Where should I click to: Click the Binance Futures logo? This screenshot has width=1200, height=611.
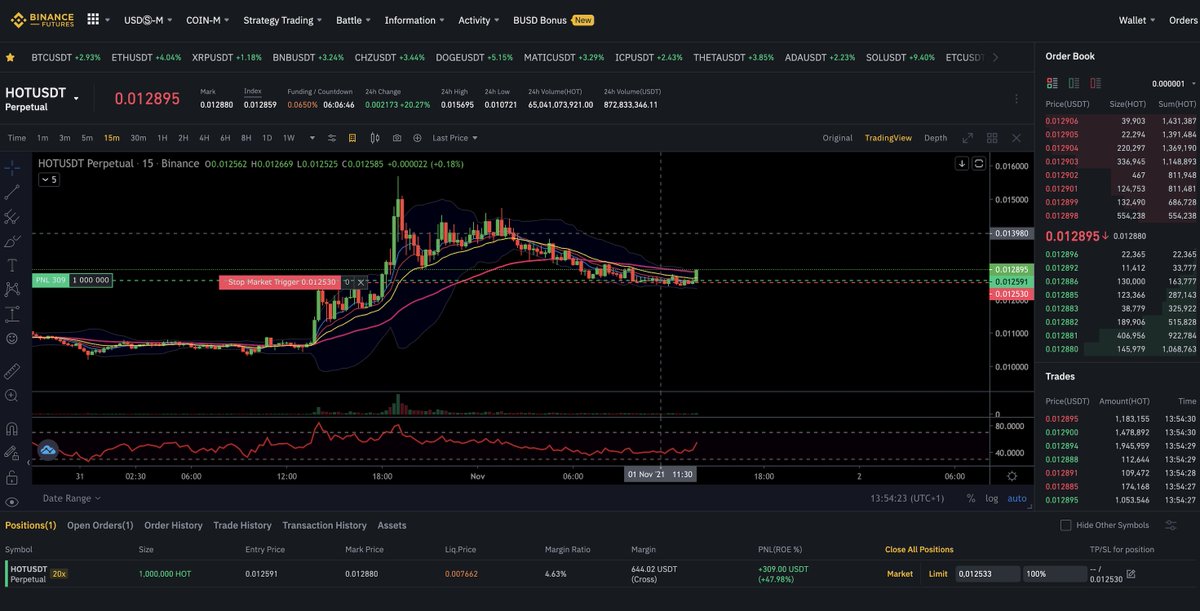point(41,19)
